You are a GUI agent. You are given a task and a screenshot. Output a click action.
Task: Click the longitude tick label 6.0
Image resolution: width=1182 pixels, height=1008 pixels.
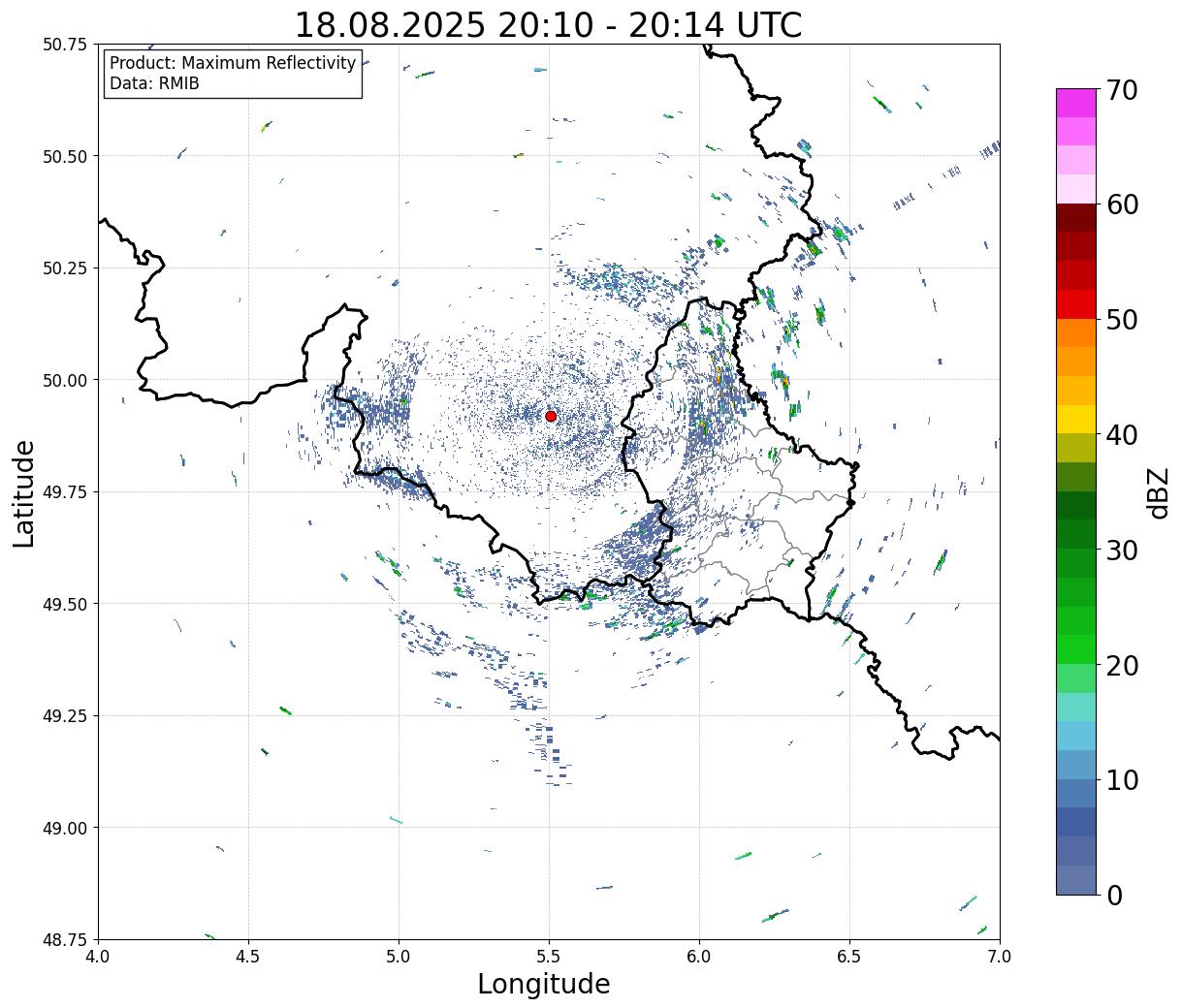[x=699, y=957]
